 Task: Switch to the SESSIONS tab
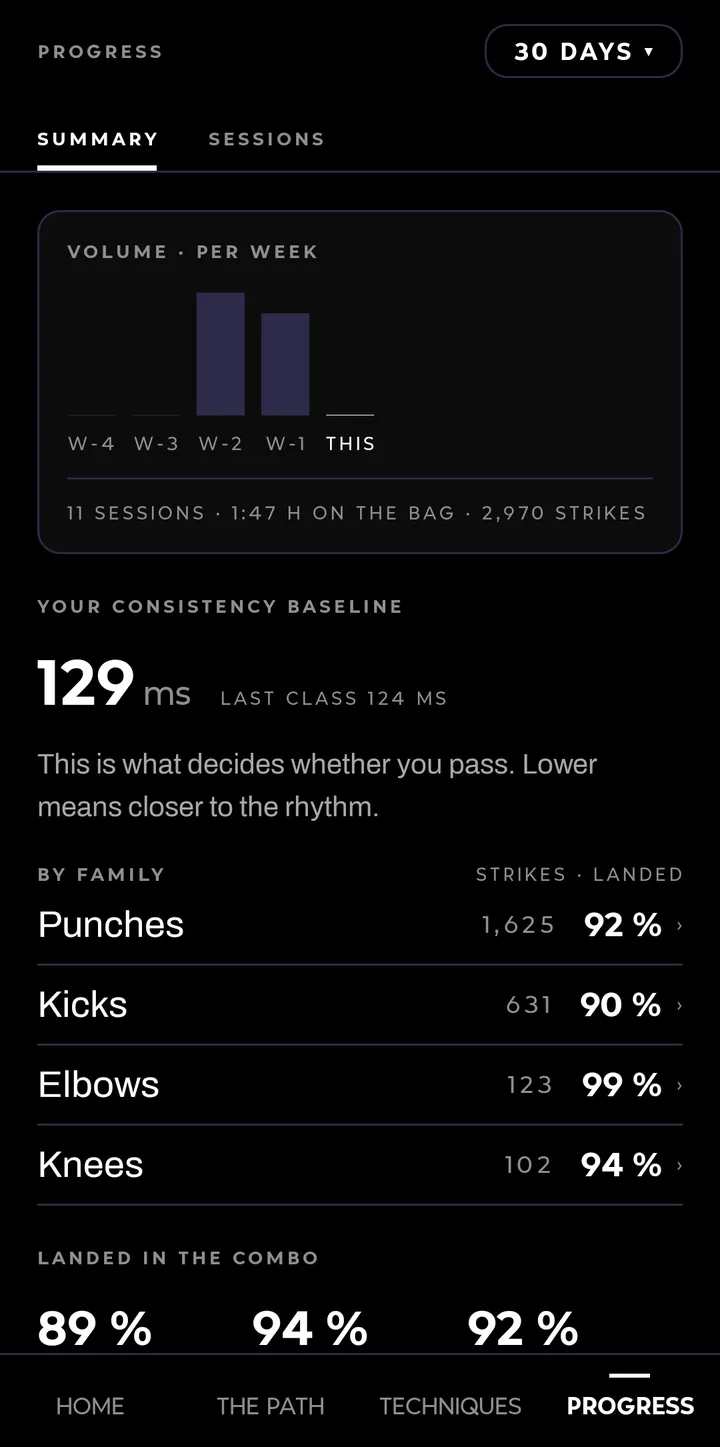(266, 139)
